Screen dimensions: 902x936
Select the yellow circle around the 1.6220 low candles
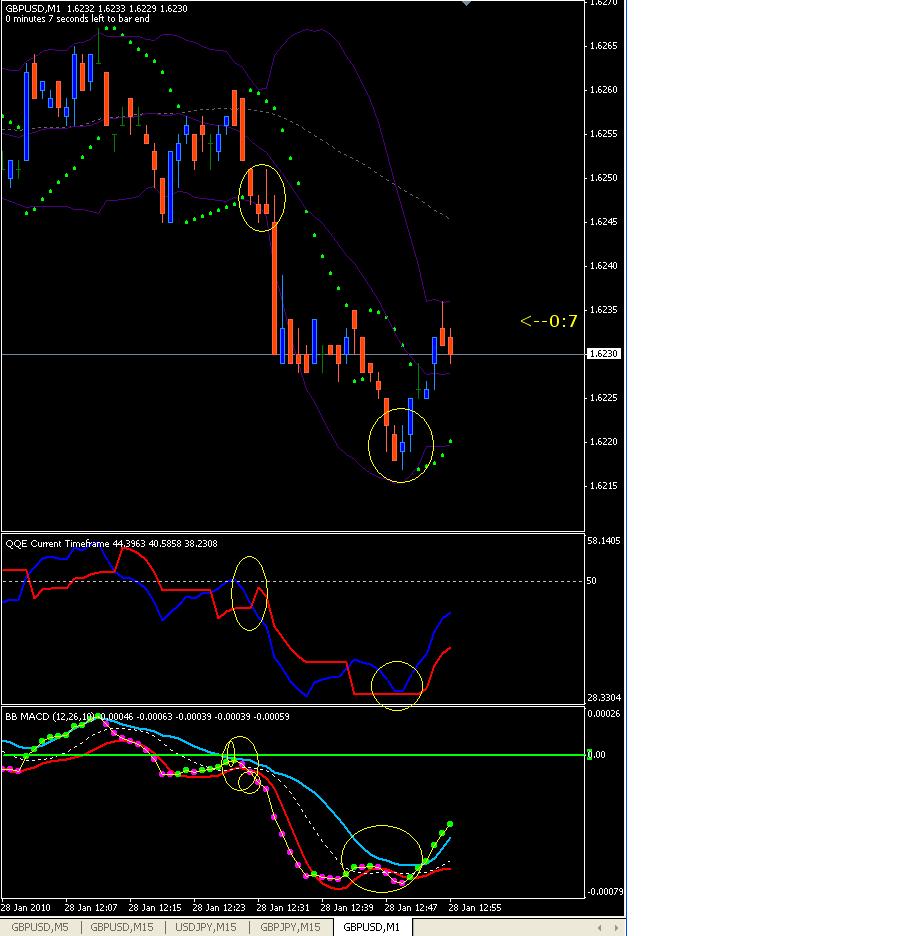click(x=401, y=445)
